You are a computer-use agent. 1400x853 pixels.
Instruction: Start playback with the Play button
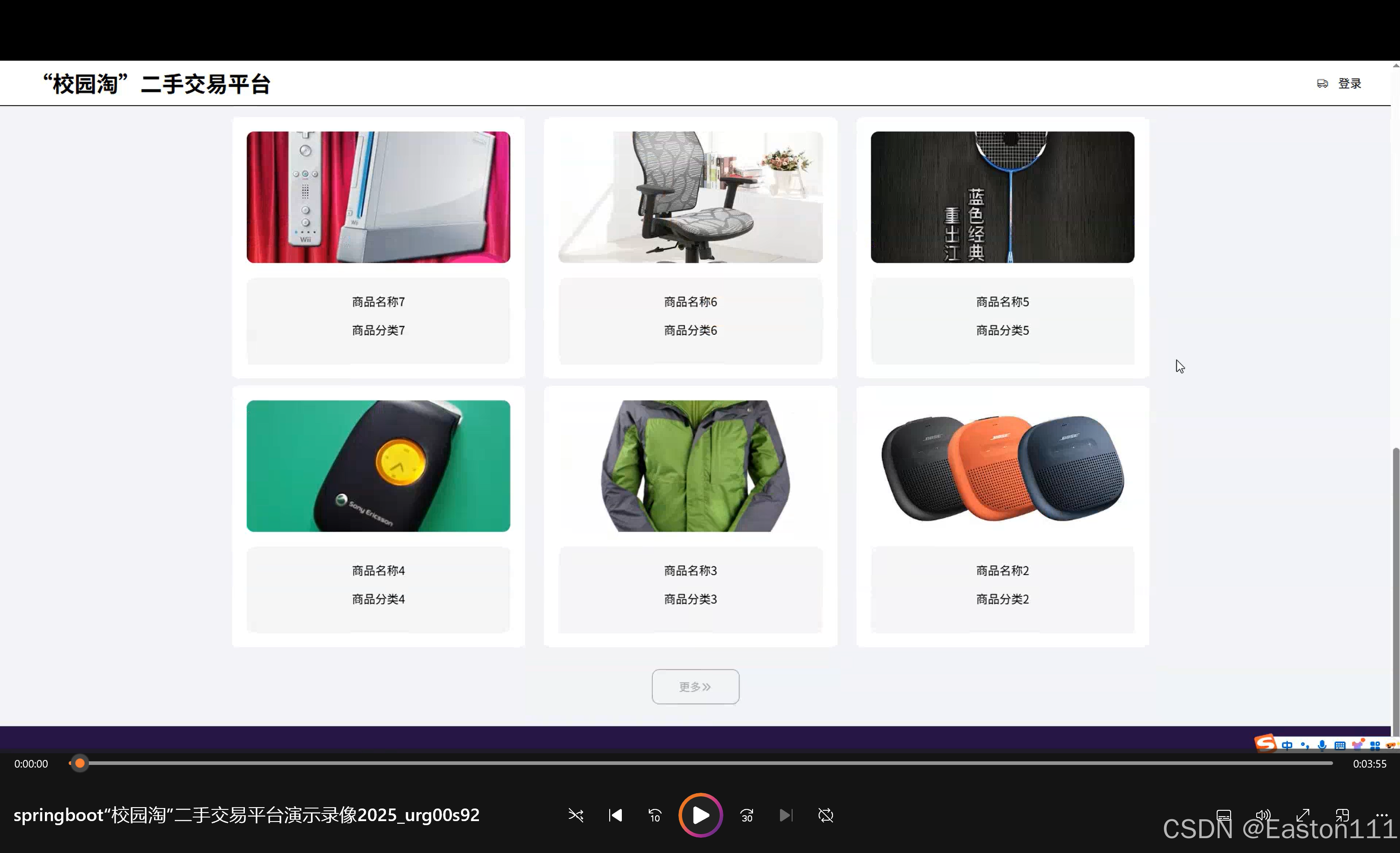point(700,815)
